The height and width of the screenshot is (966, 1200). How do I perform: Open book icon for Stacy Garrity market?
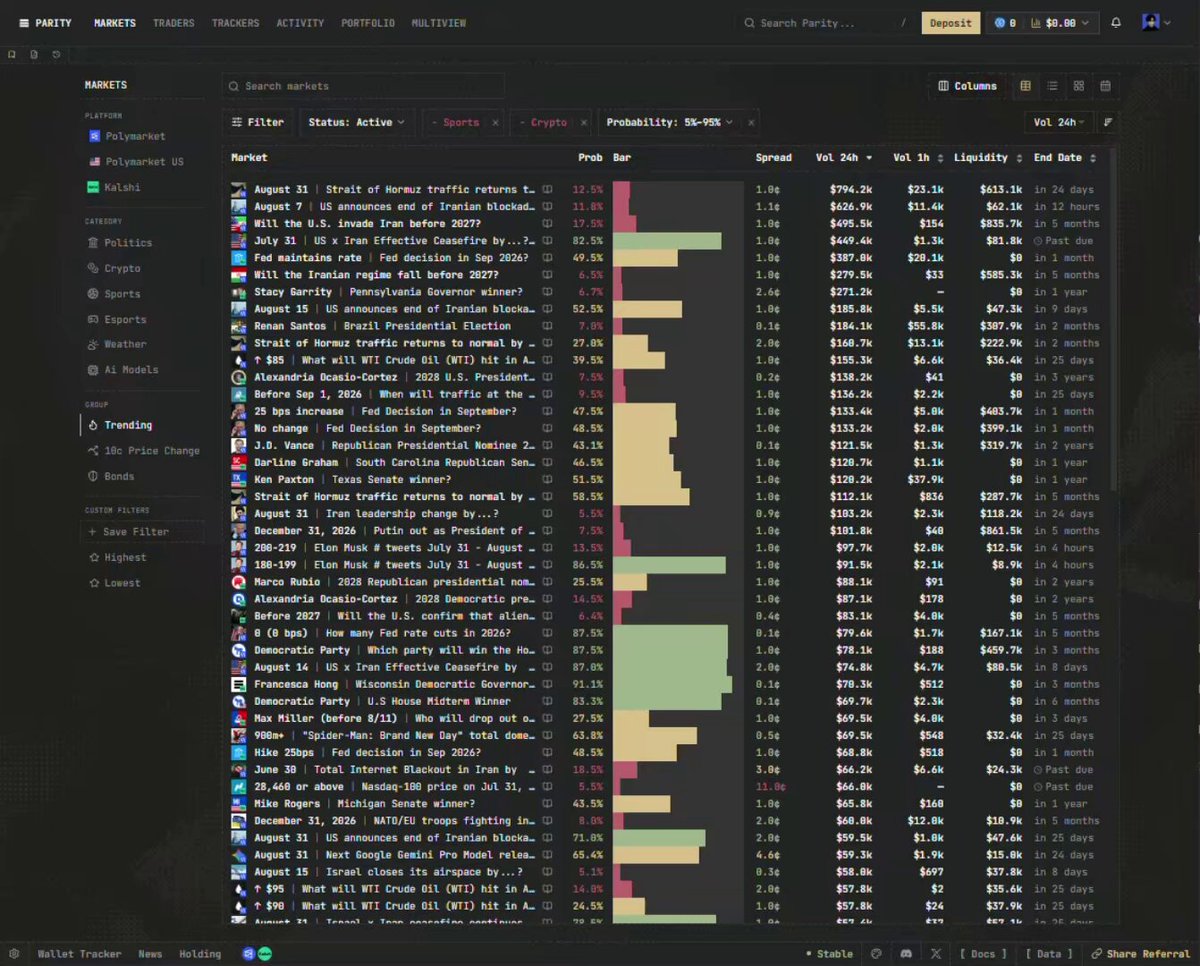(x=547, y=292)
